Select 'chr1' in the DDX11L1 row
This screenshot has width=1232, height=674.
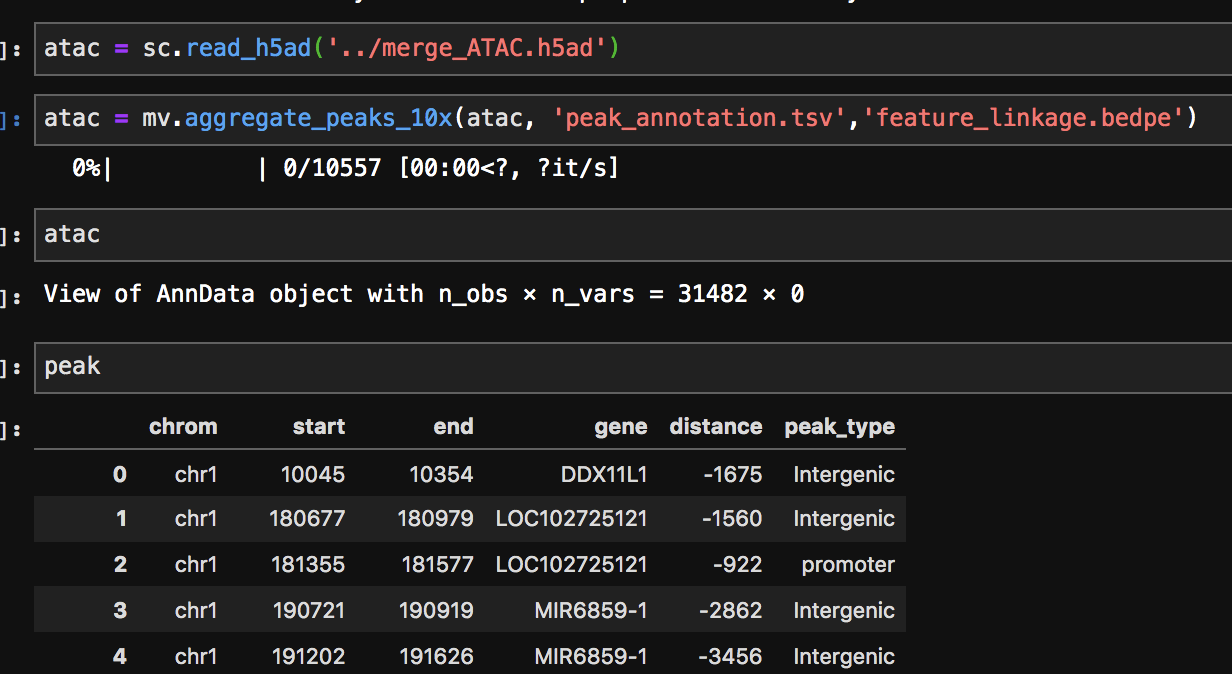tap(196, 474)
